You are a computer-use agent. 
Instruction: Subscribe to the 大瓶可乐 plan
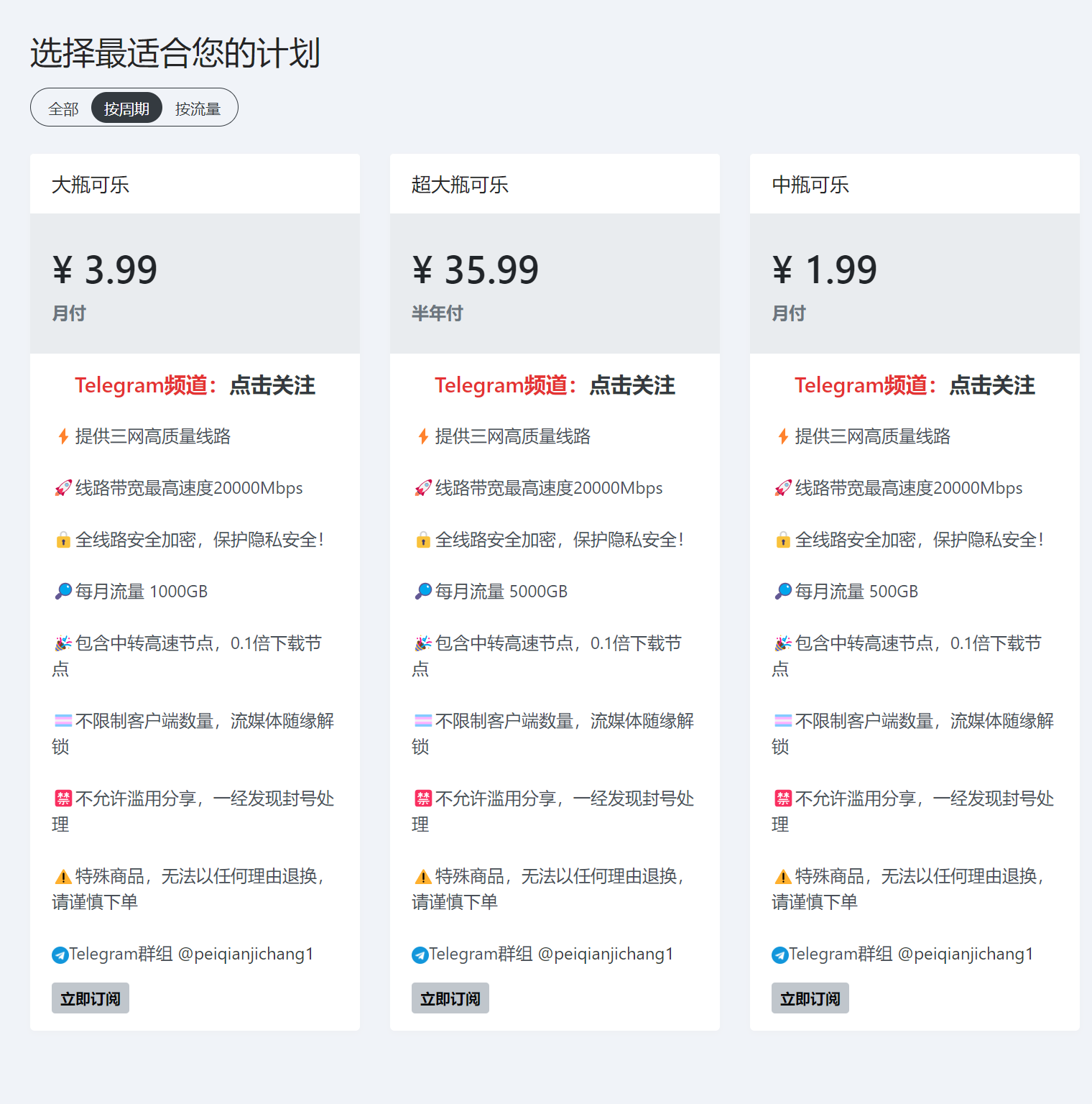91,998
